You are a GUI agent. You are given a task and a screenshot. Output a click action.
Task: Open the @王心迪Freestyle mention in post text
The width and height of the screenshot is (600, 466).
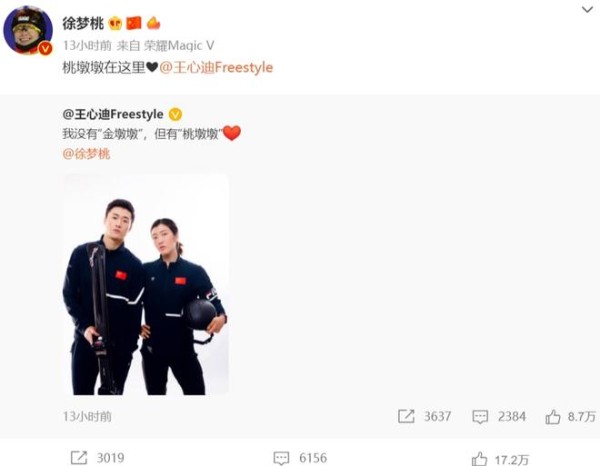(216, 67)
